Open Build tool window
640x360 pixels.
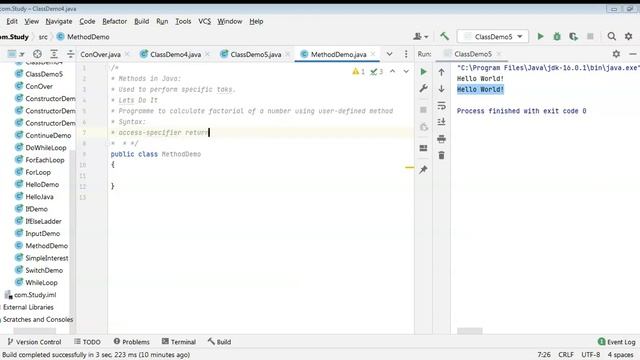click(x=220, y=342)
